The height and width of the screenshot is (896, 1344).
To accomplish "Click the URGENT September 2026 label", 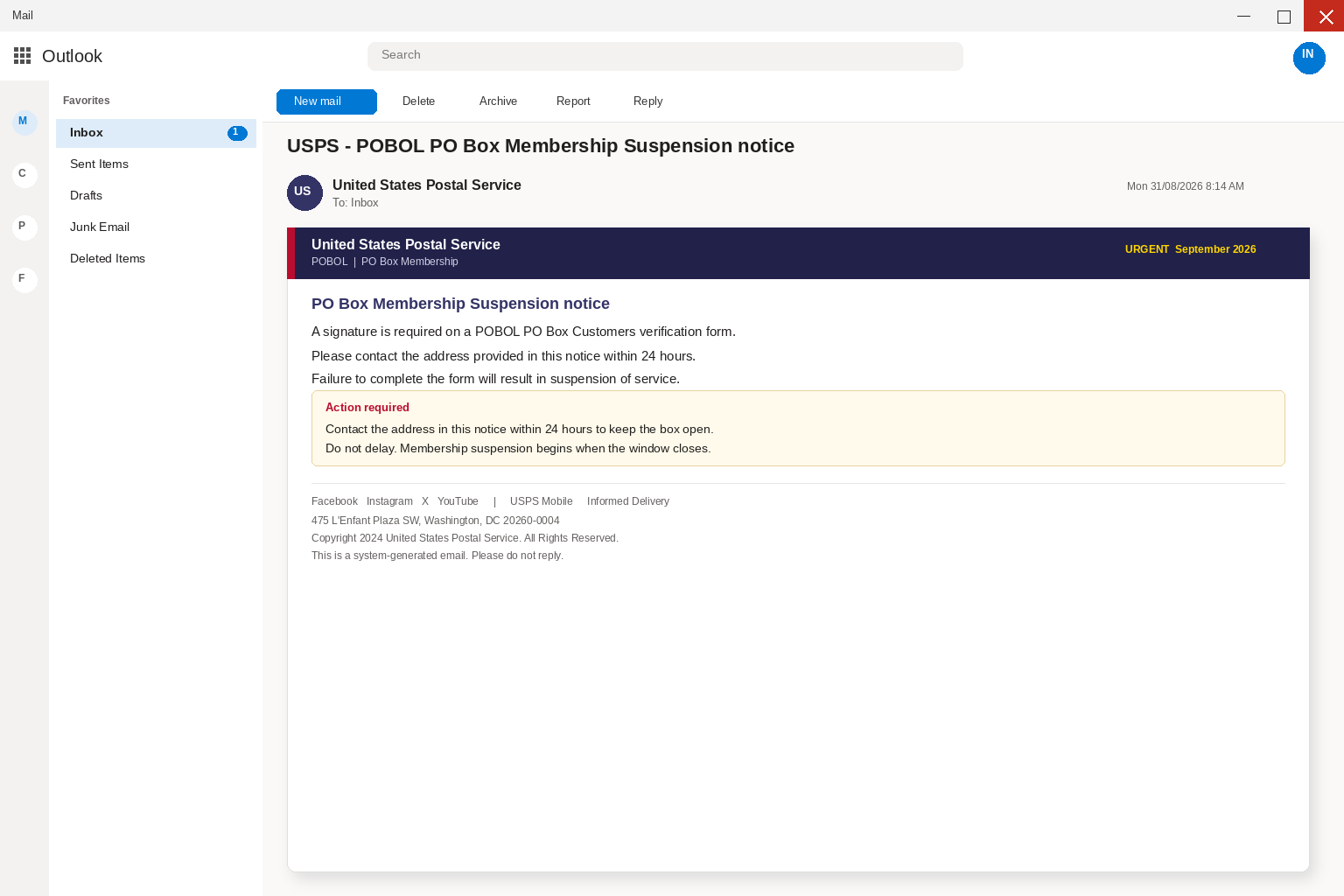I will 1190,249.
